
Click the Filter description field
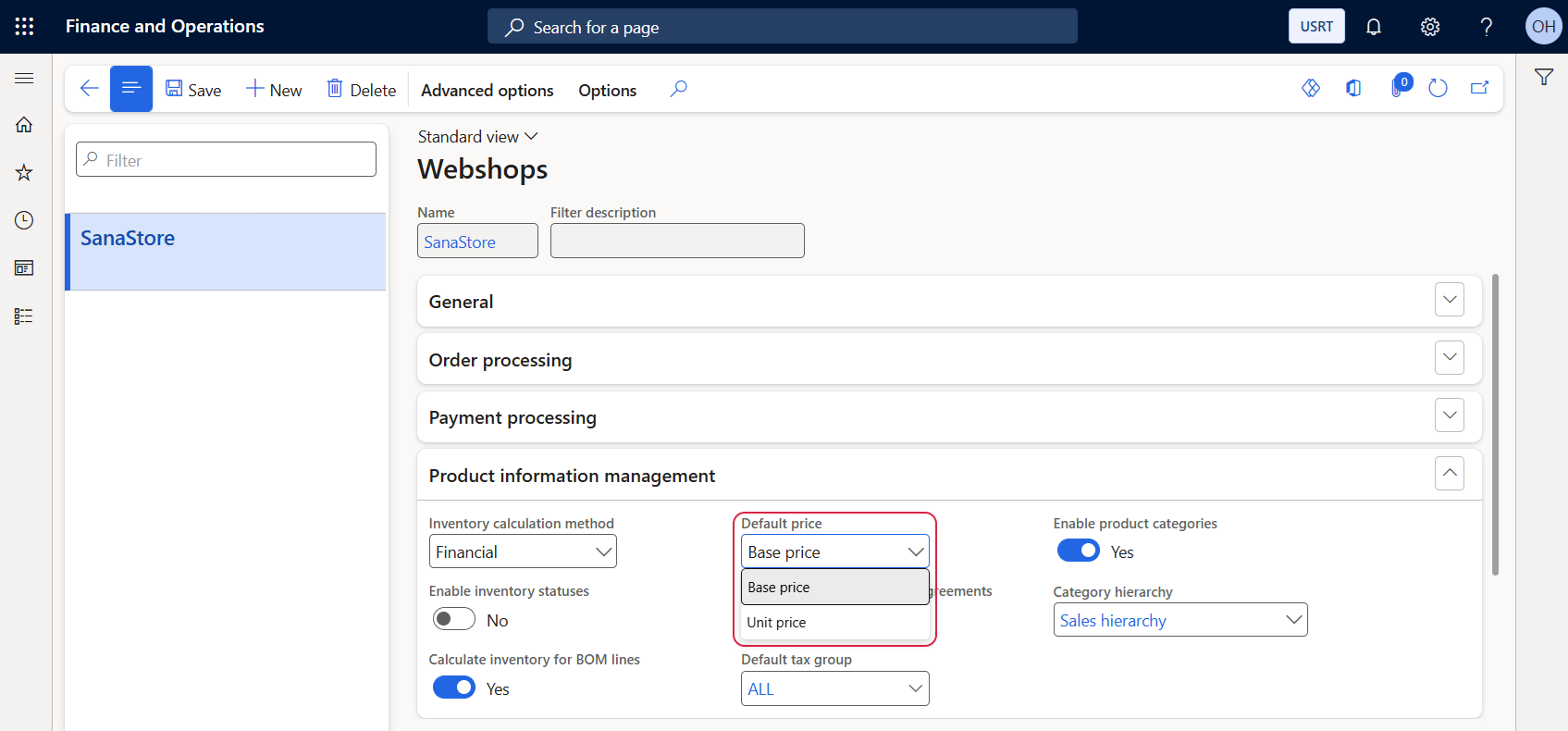click(x=677, y=241)
